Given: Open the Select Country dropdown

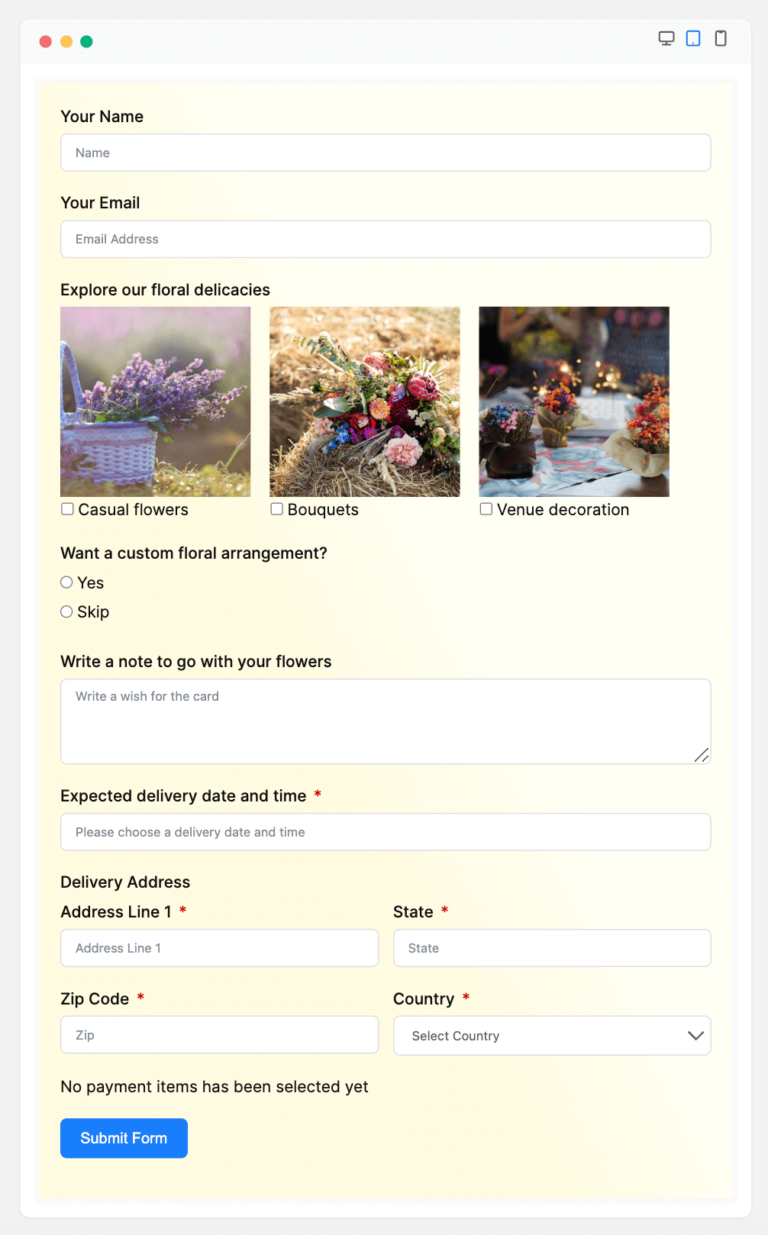Looking at the screenshot, I should coord(552,1035).
